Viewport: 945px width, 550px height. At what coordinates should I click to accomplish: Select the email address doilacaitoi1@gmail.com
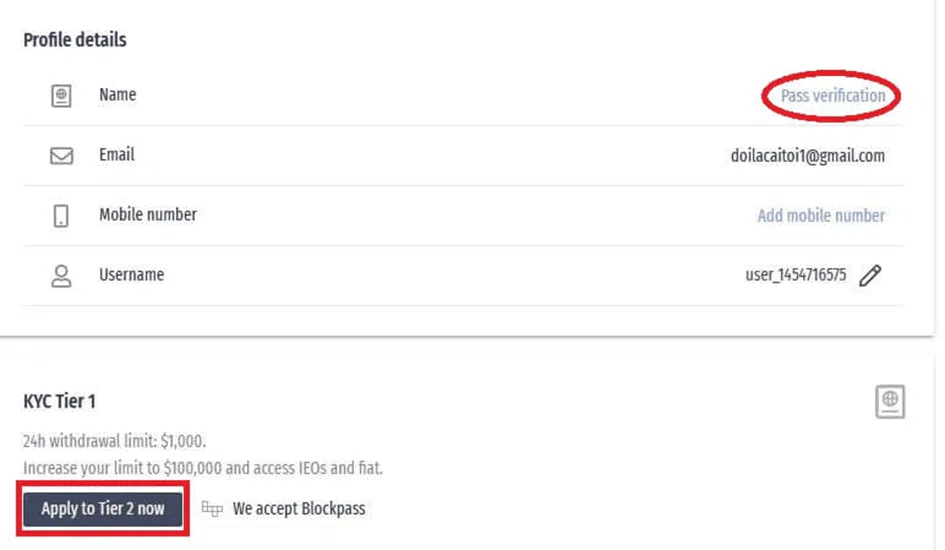[x=808, y=156]
